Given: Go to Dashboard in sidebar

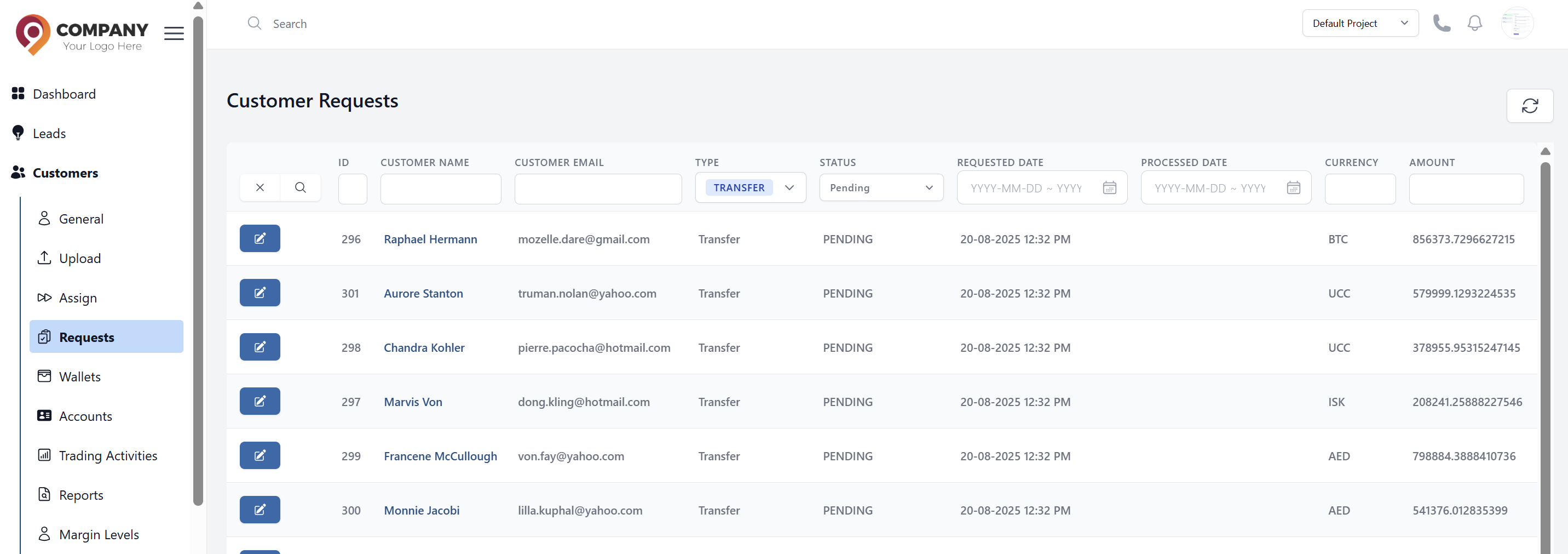Looking at the screenshot, I should (64, 94).
